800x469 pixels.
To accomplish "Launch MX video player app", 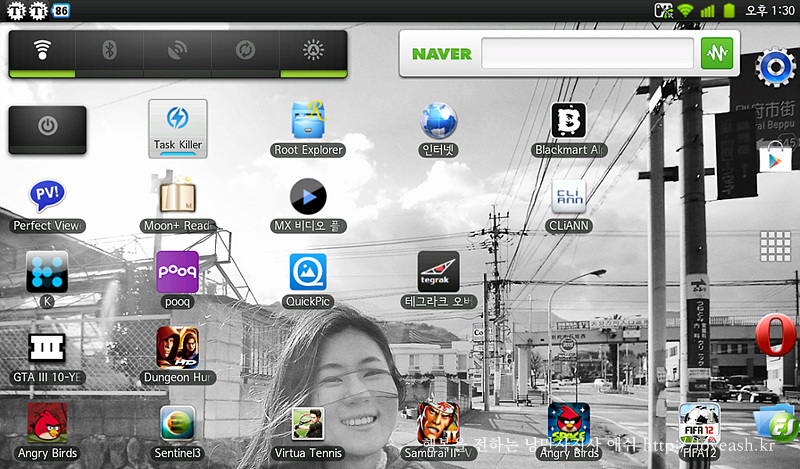I will [x=308, y=205].
